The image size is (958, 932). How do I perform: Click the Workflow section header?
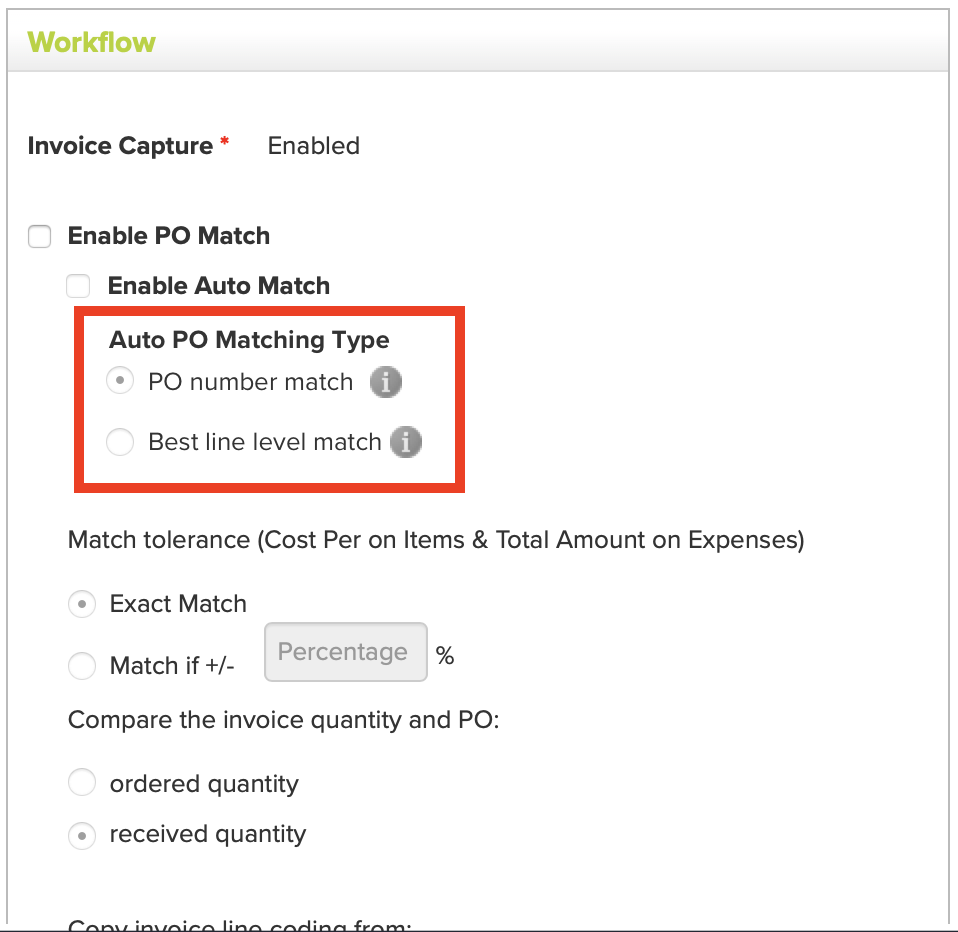coord(92,42)
